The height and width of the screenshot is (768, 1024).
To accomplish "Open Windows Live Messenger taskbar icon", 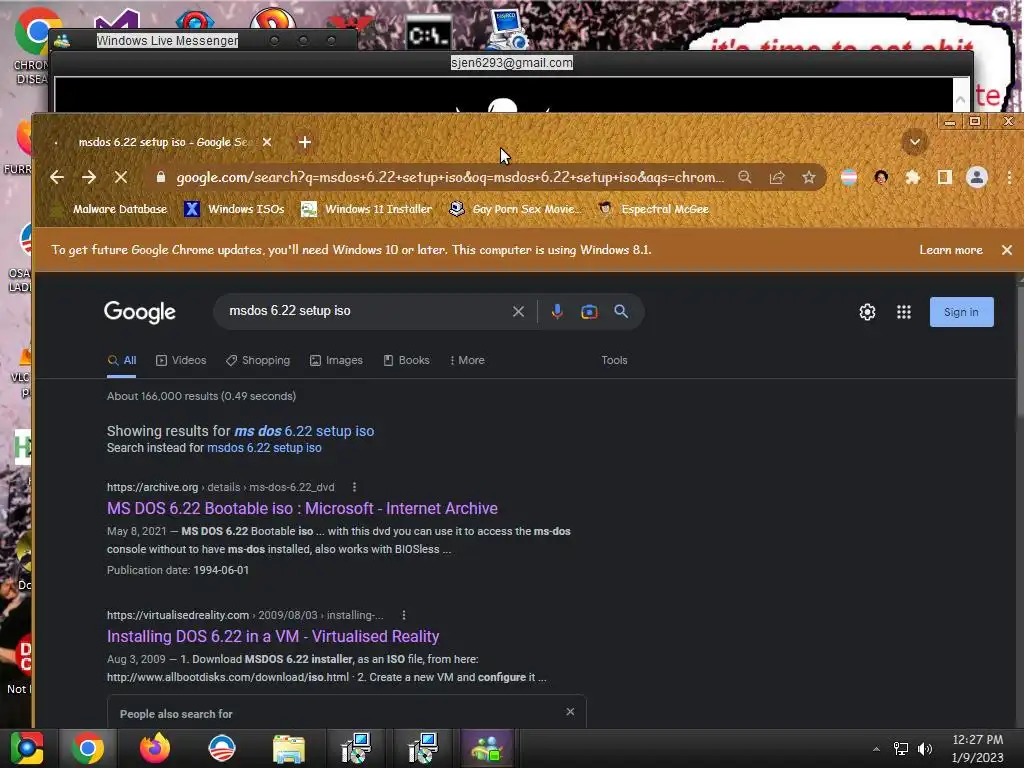I will tap(487, 748).
